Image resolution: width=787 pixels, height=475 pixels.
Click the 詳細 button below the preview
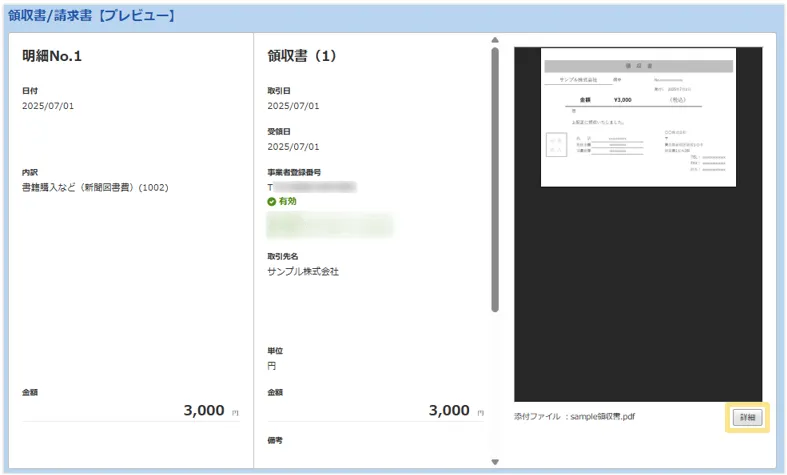[746, 418]
